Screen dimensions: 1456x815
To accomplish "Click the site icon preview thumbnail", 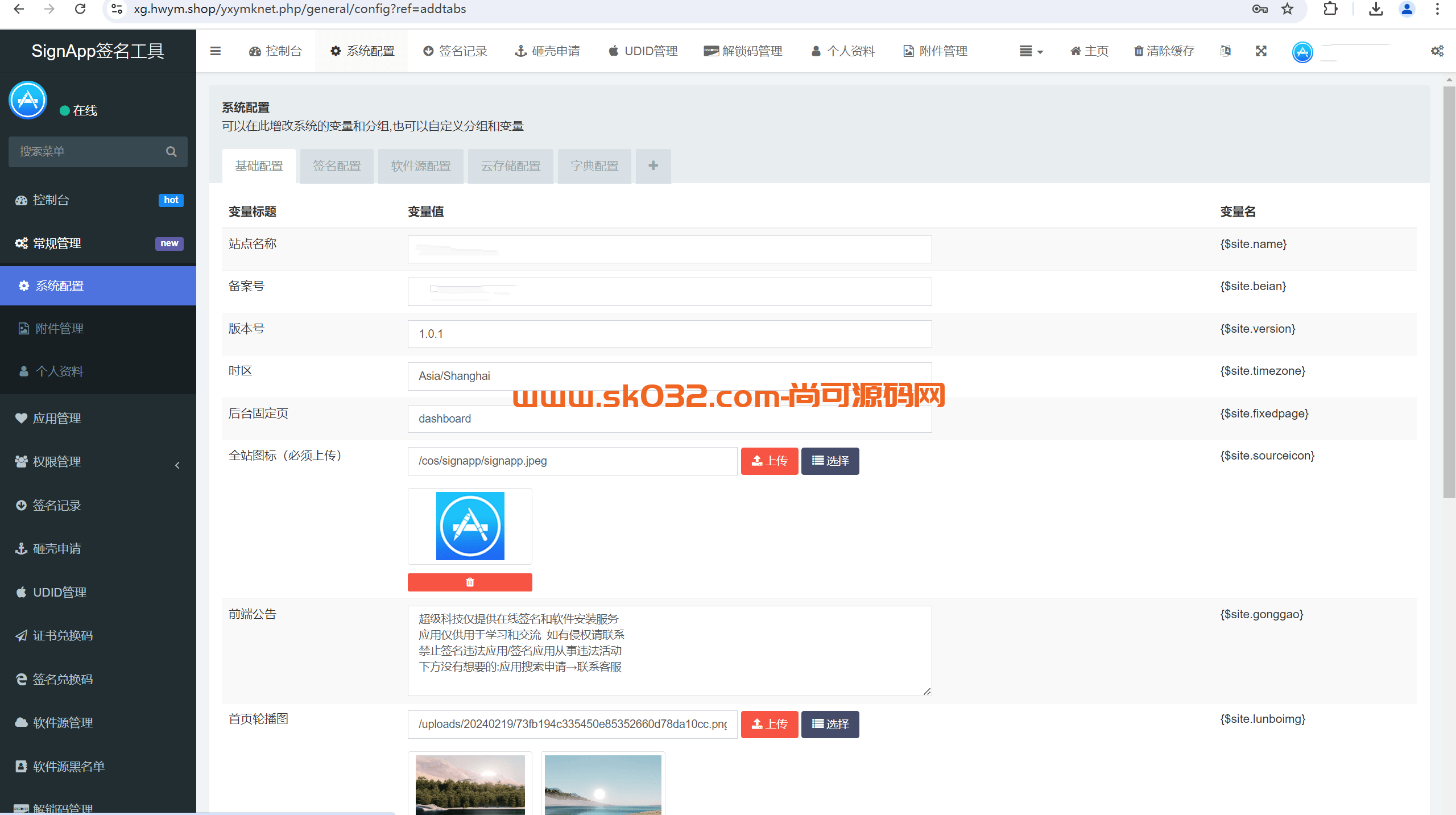I will click(x=470, y=526).
